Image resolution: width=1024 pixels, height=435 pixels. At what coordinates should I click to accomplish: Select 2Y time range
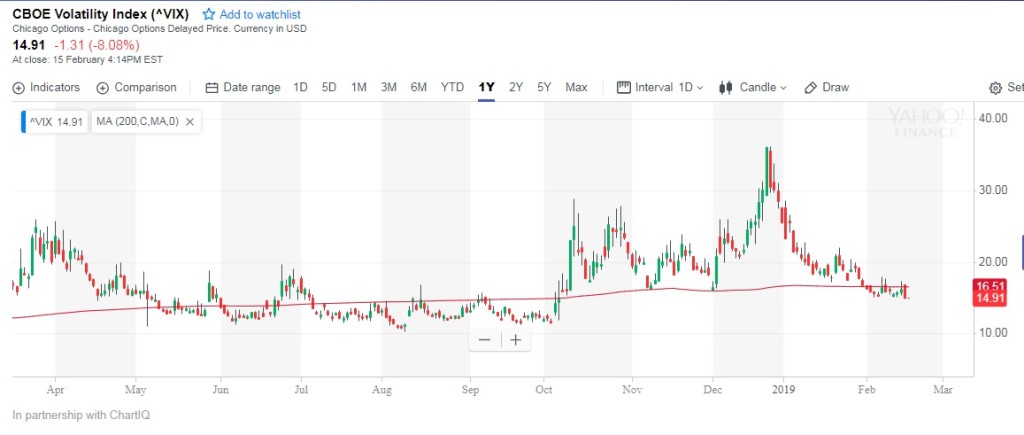[x=516, y=88]
